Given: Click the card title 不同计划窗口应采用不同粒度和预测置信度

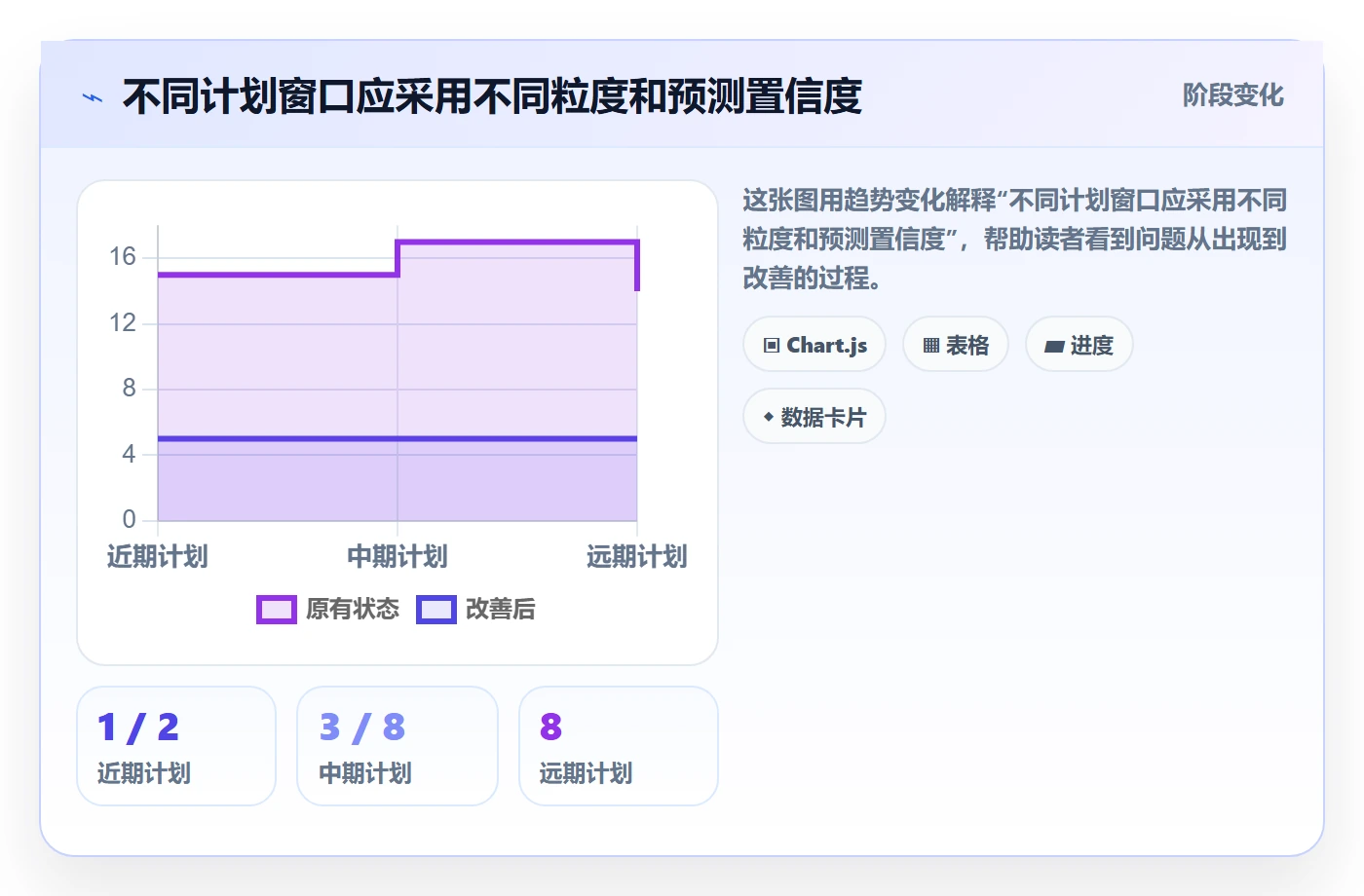Looking at the screenshot, I should (492, 97).
